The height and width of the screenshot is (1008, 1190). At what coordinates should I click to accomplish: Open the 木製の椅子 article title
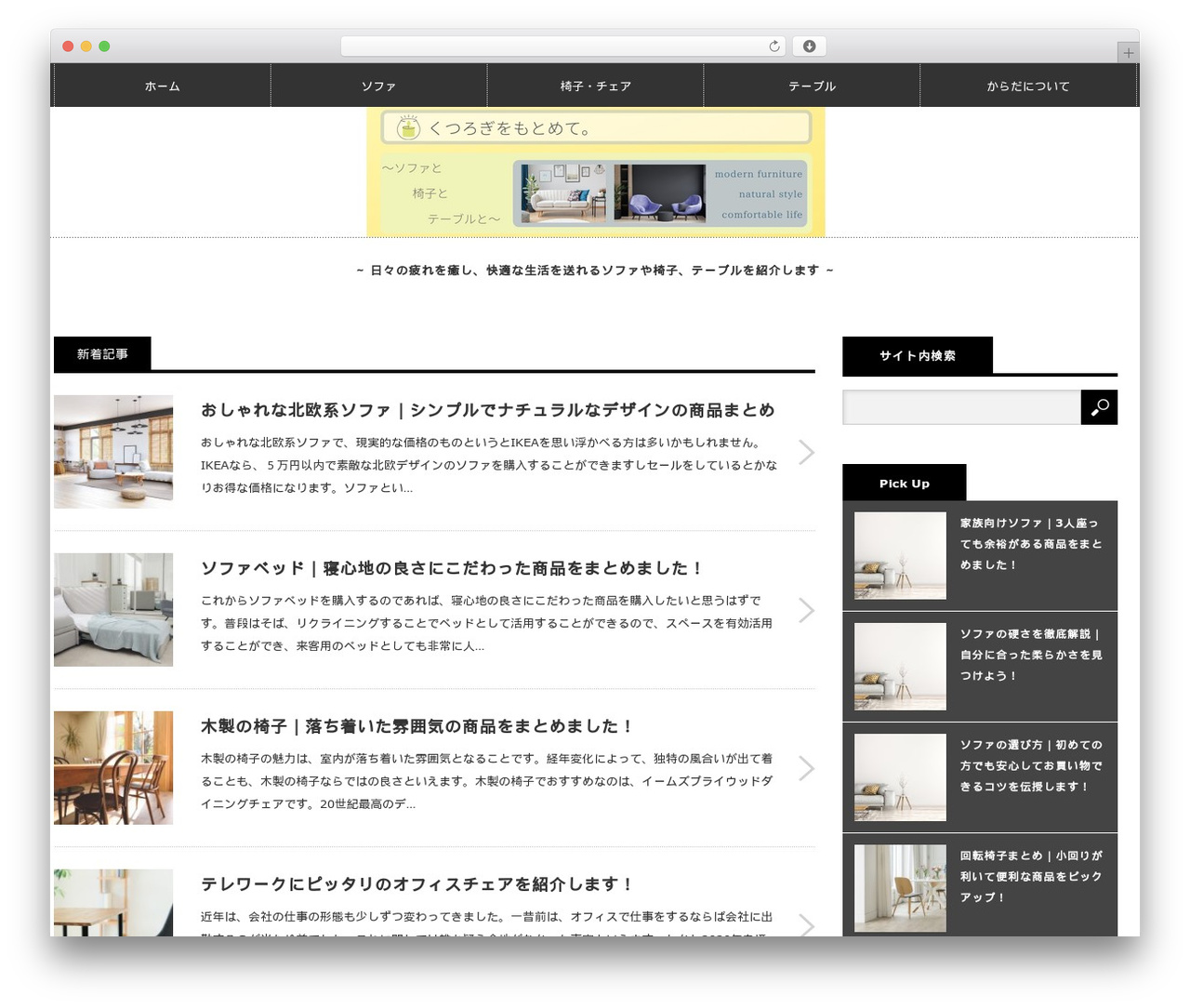click(x=417, y=726)
